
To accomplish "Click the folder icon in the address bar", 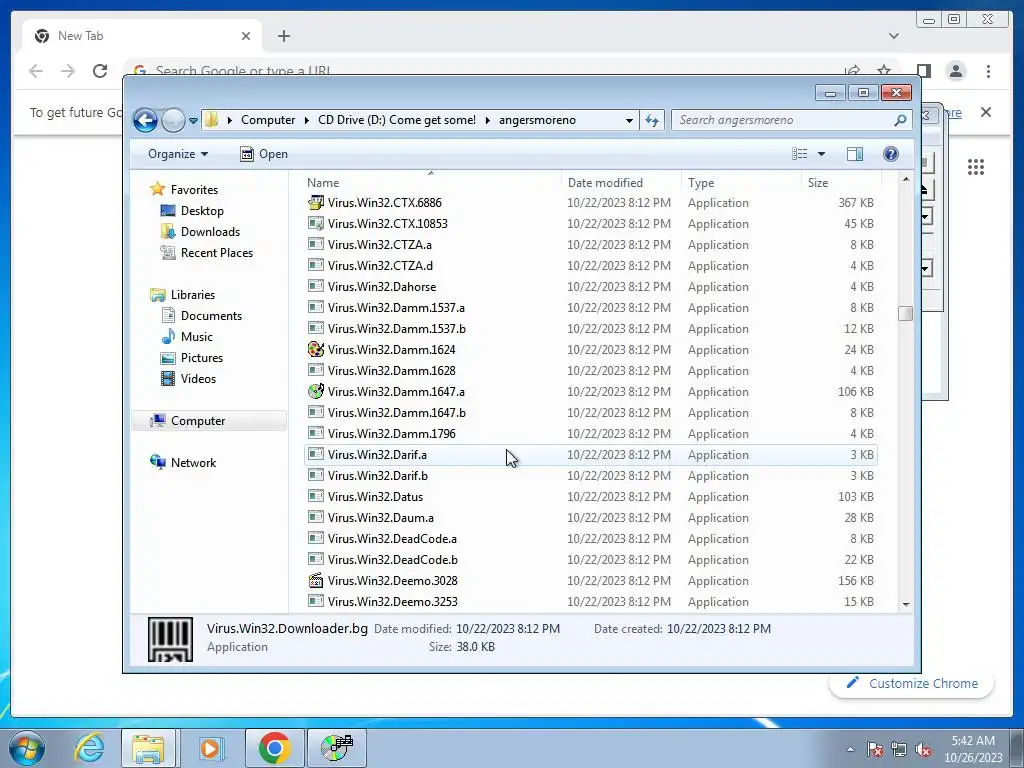I will click(x=211, y=120).
